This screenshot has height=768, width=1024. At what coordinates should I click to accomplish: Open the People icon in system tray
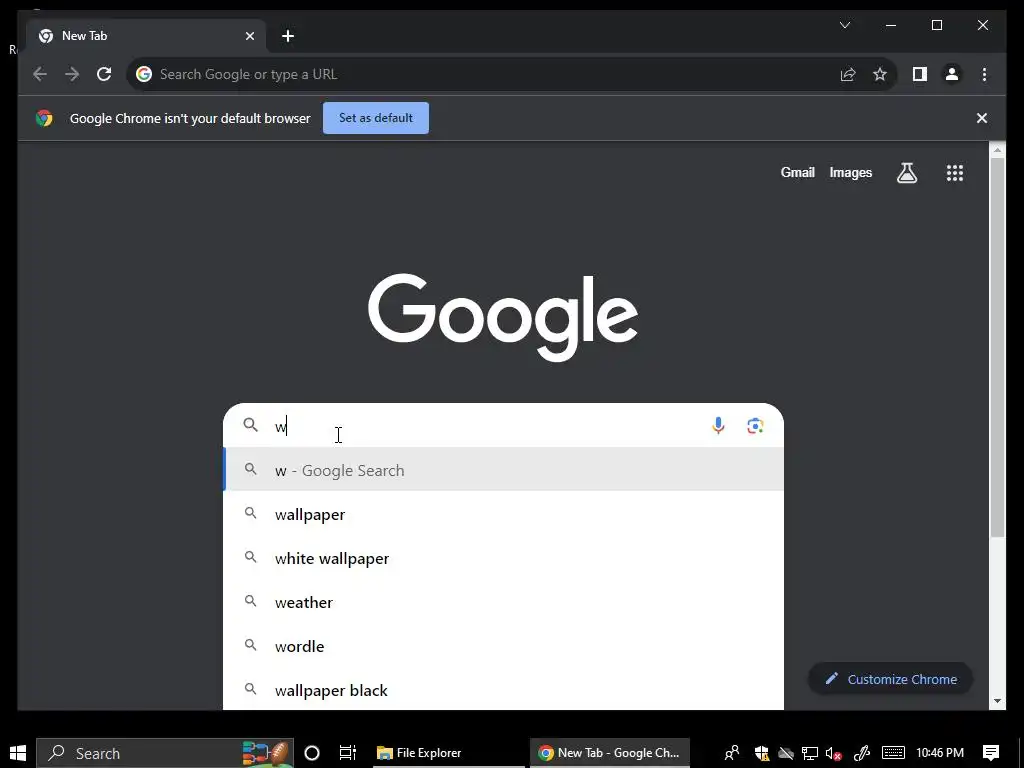[x=732, y=753]
